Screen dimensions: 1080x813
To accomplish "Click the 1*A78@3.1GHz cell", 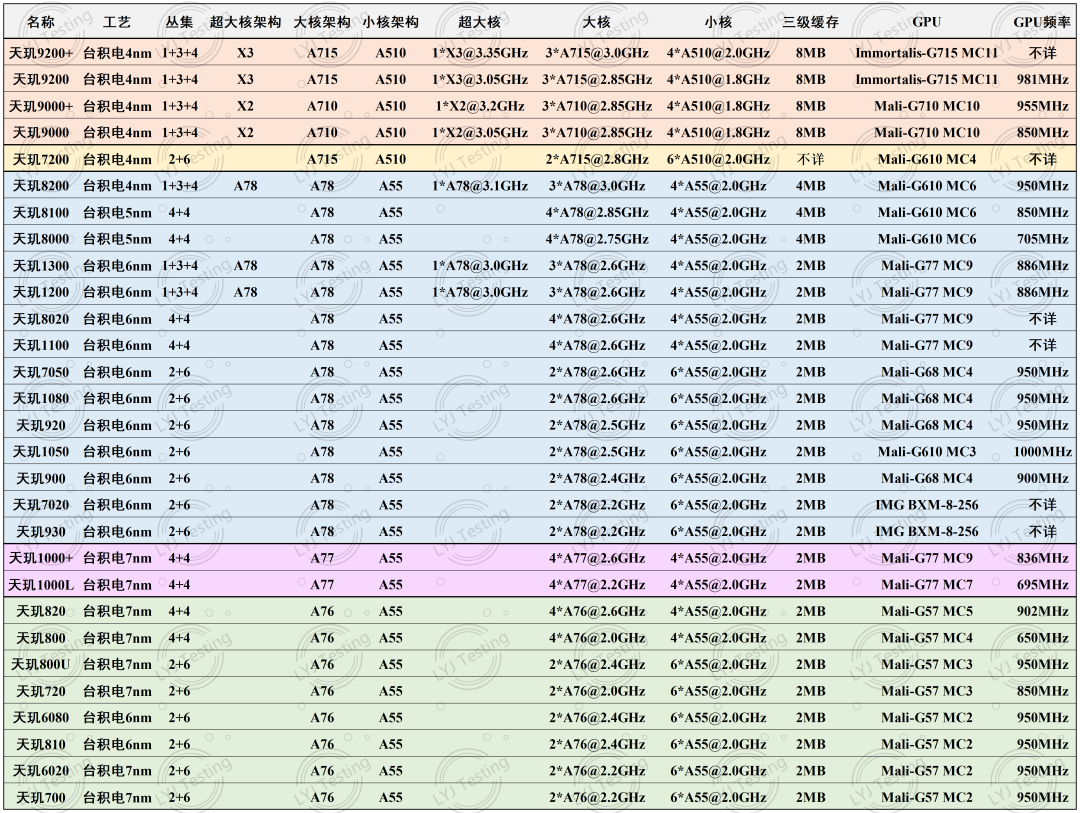I will pyautogui.click(x=480, y=186).
